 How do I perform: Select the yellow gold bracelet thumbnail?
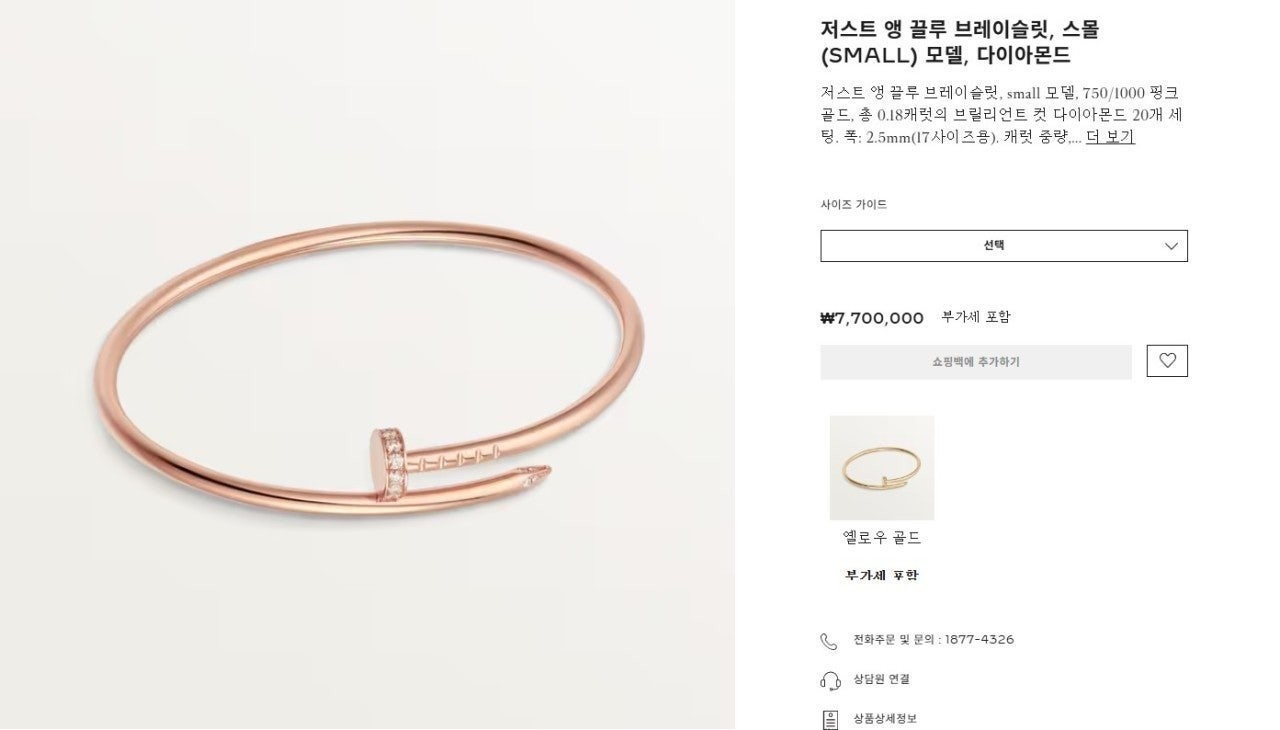tap(882, 468)
